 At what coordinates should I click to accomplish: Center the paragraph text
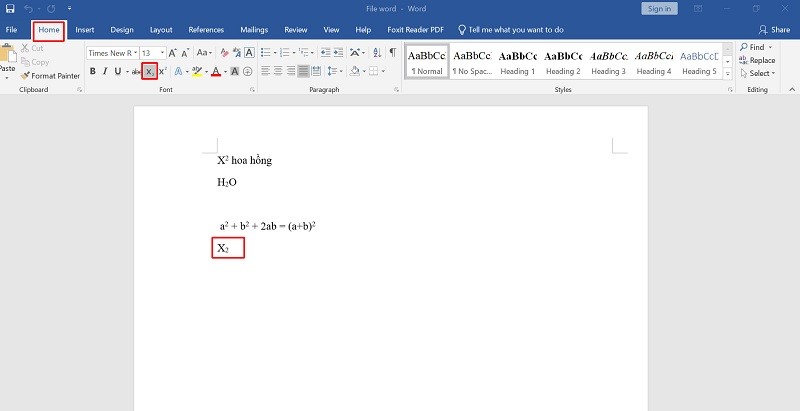278,71
